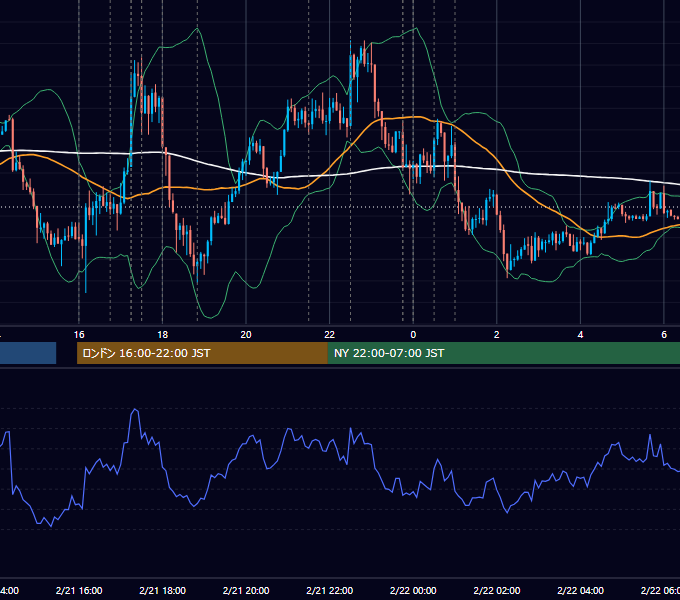Screen dimensions: 680x600
Task: Click the '6' hour label on the price chart axis
Action: coord(664,335)
